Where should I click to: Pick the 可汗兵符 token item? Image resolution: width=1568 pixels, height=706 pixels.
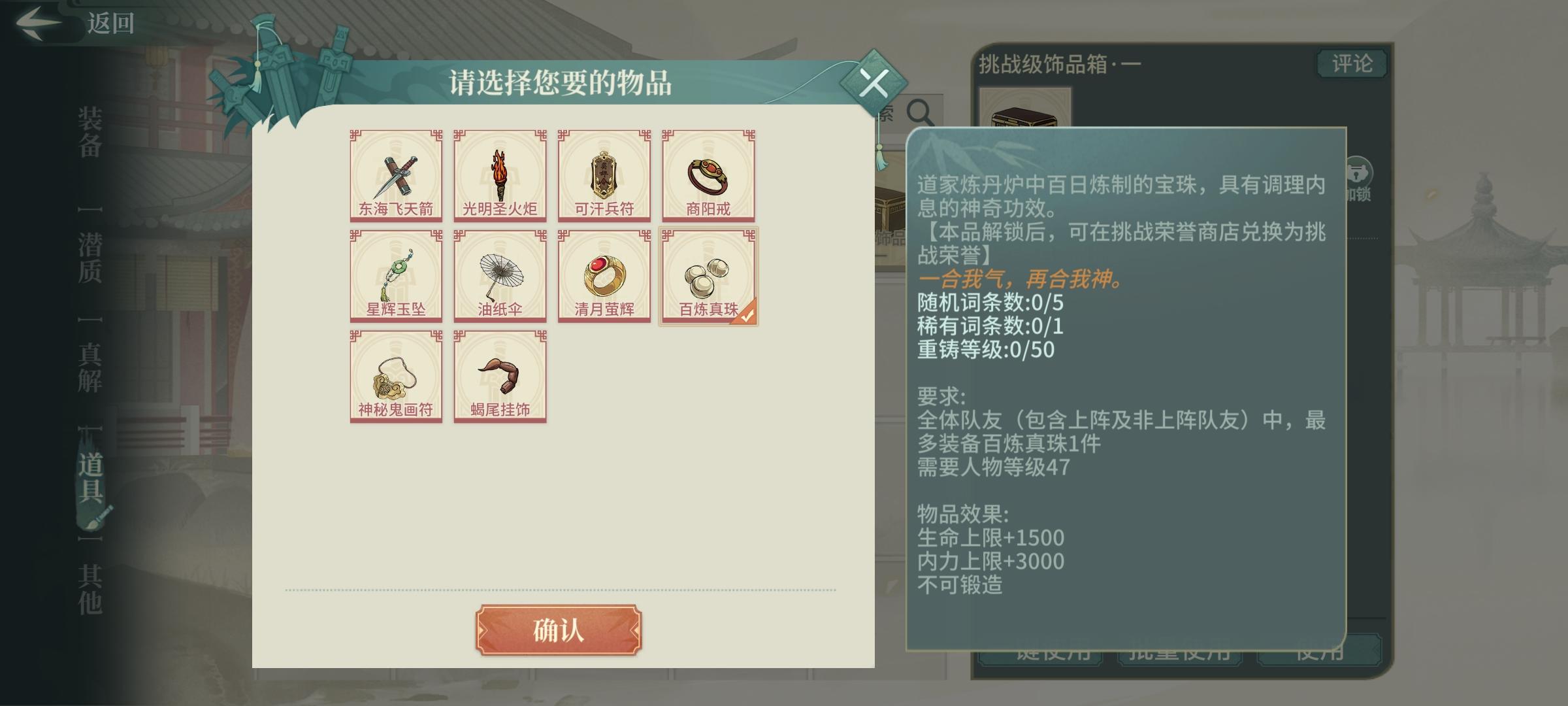(604, 175)
